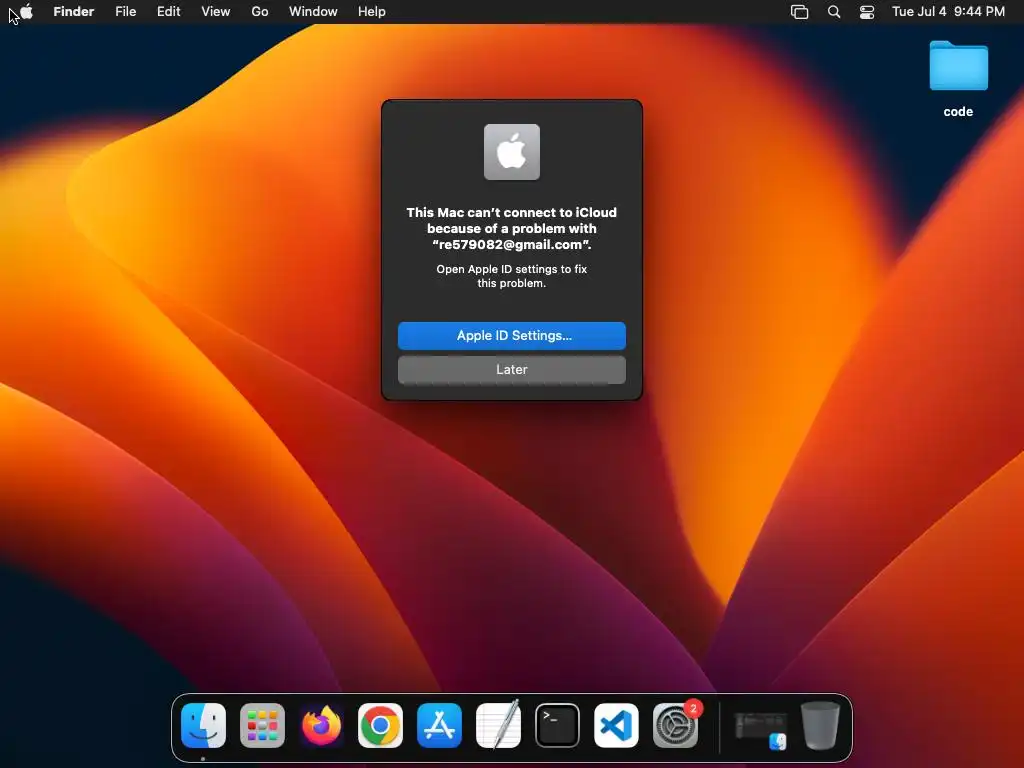1024x768 pixels.
Task: Click the Stage Manager icon in menu bar
Action: 799,11
